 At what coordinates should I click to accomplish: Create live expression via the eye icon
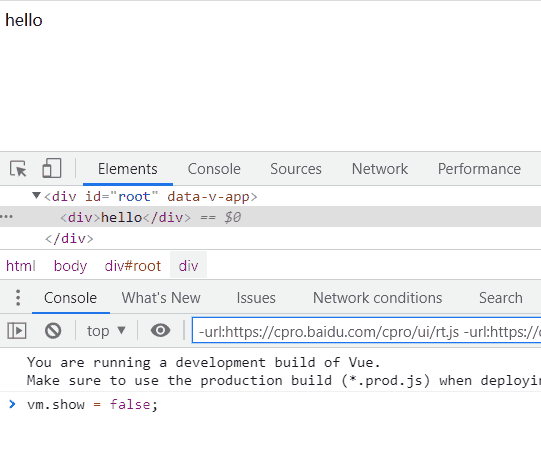click(160, 330)
